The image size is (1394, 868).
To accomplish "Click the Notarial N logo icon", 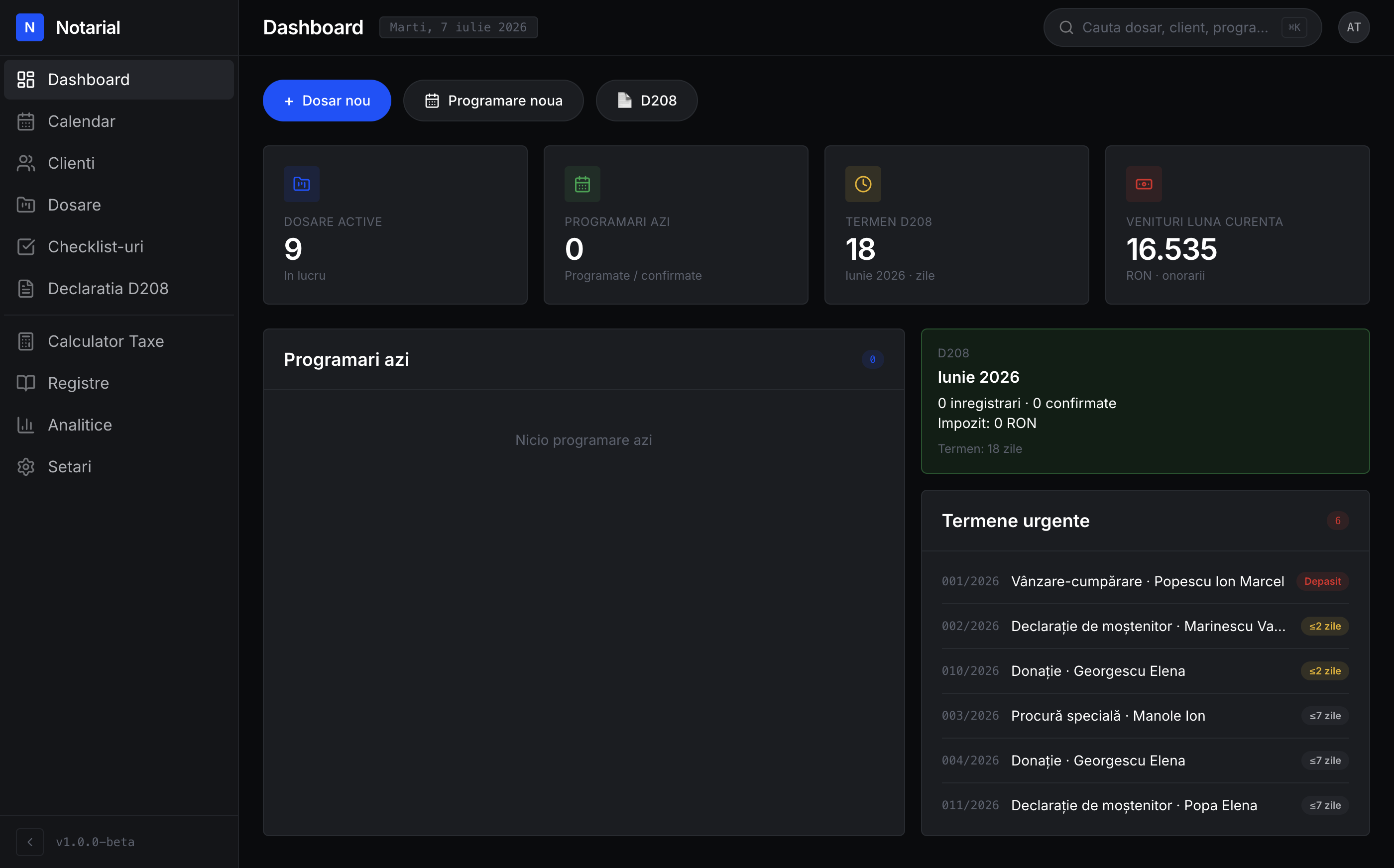I will pyautogui.click(x=30, y=27).
